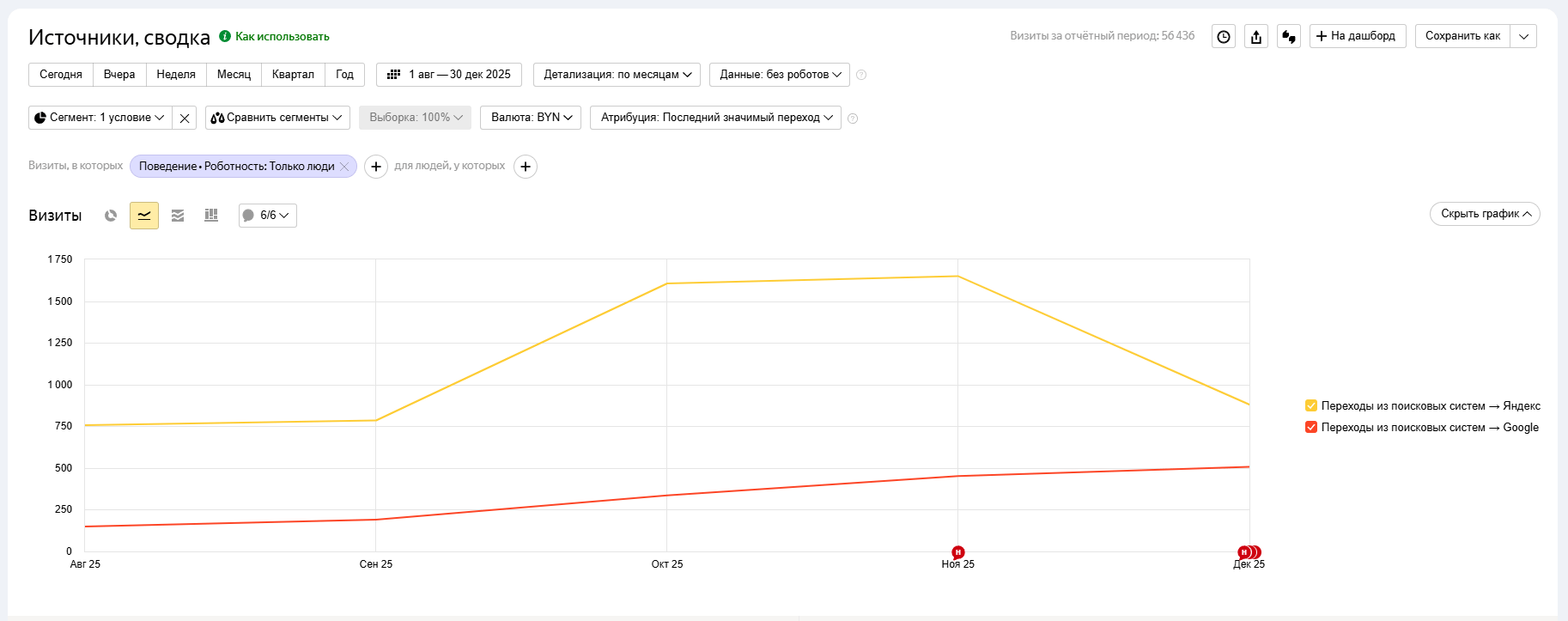Open report history clock icon
The image size is (1568, 621).
click(x=1224, y=36)
